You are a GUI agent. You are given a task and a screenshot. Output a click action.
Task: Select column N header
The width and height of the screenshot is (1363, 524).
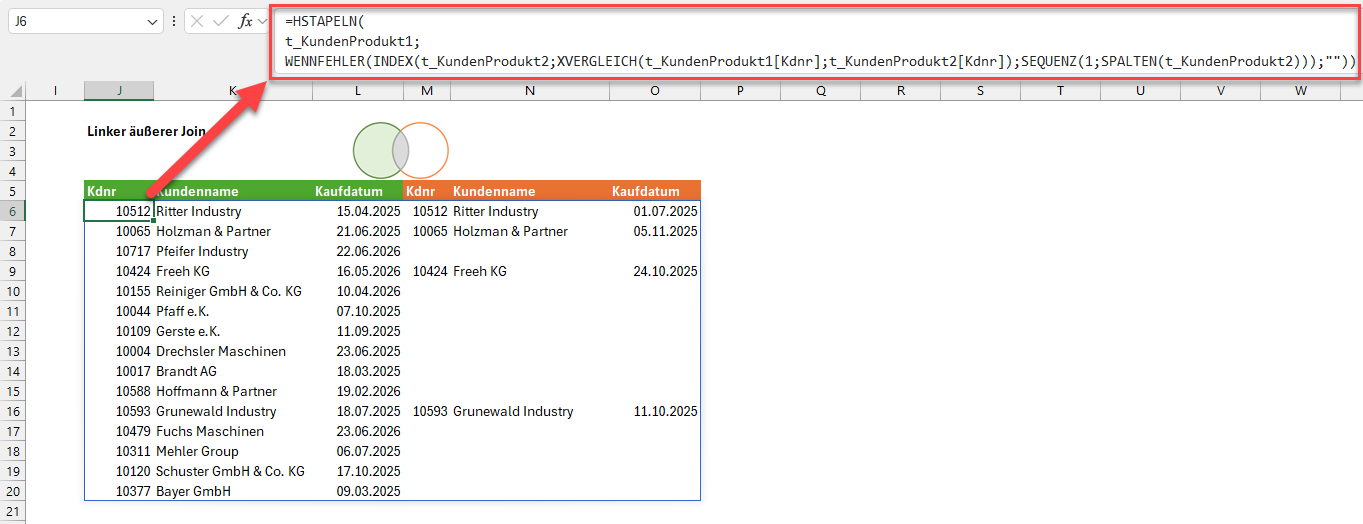[530, 91]
